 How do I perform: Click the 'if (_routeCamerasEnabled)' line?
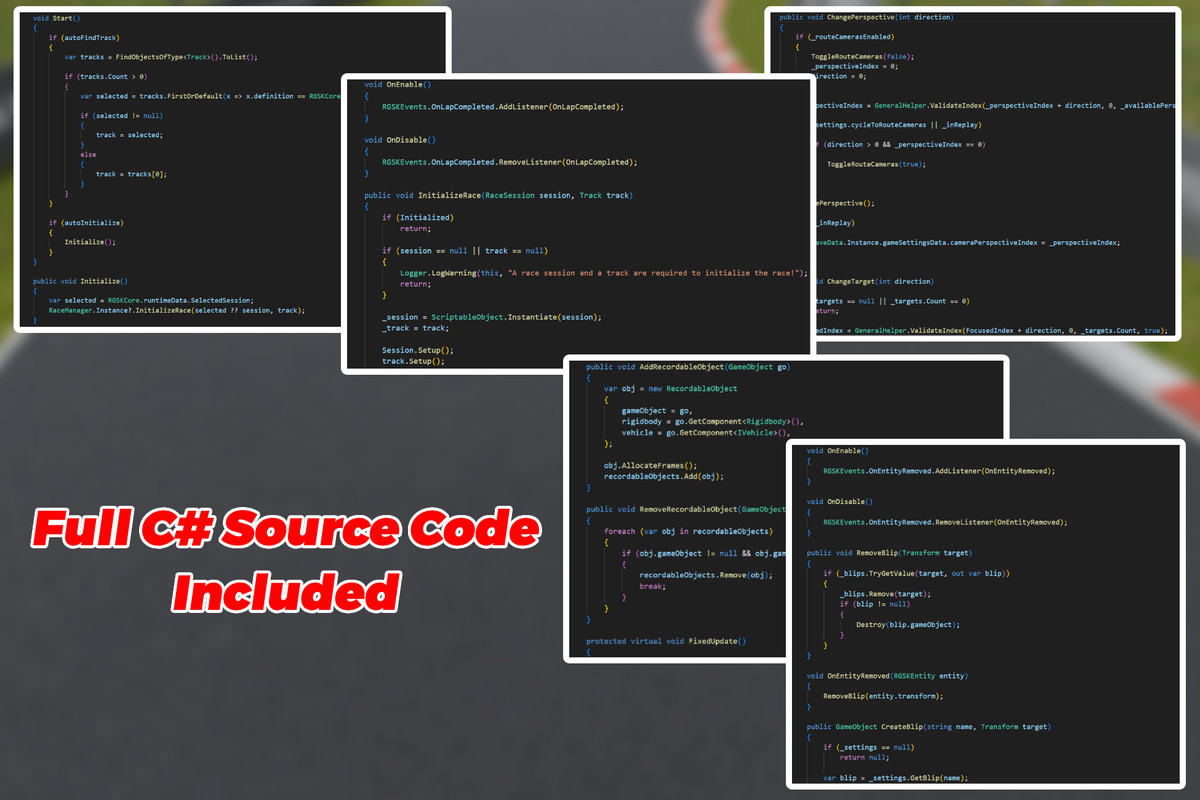coord(846,36)
